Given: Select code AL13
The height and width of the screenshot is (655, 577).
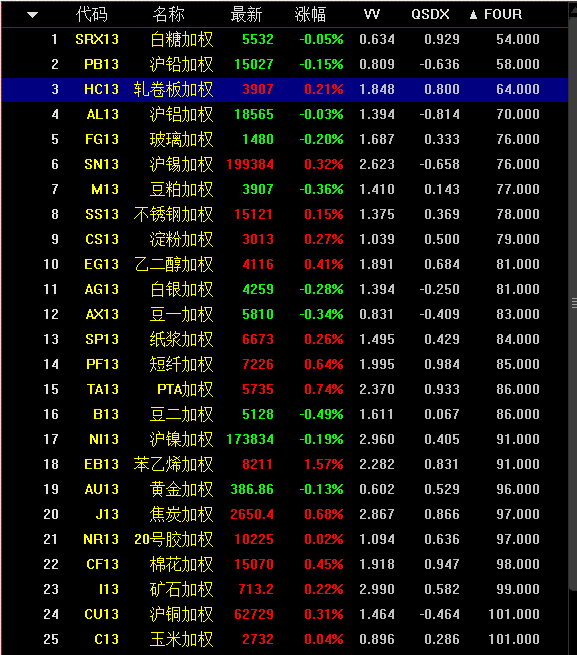Looking at the screenshot, I should (102, 114).
